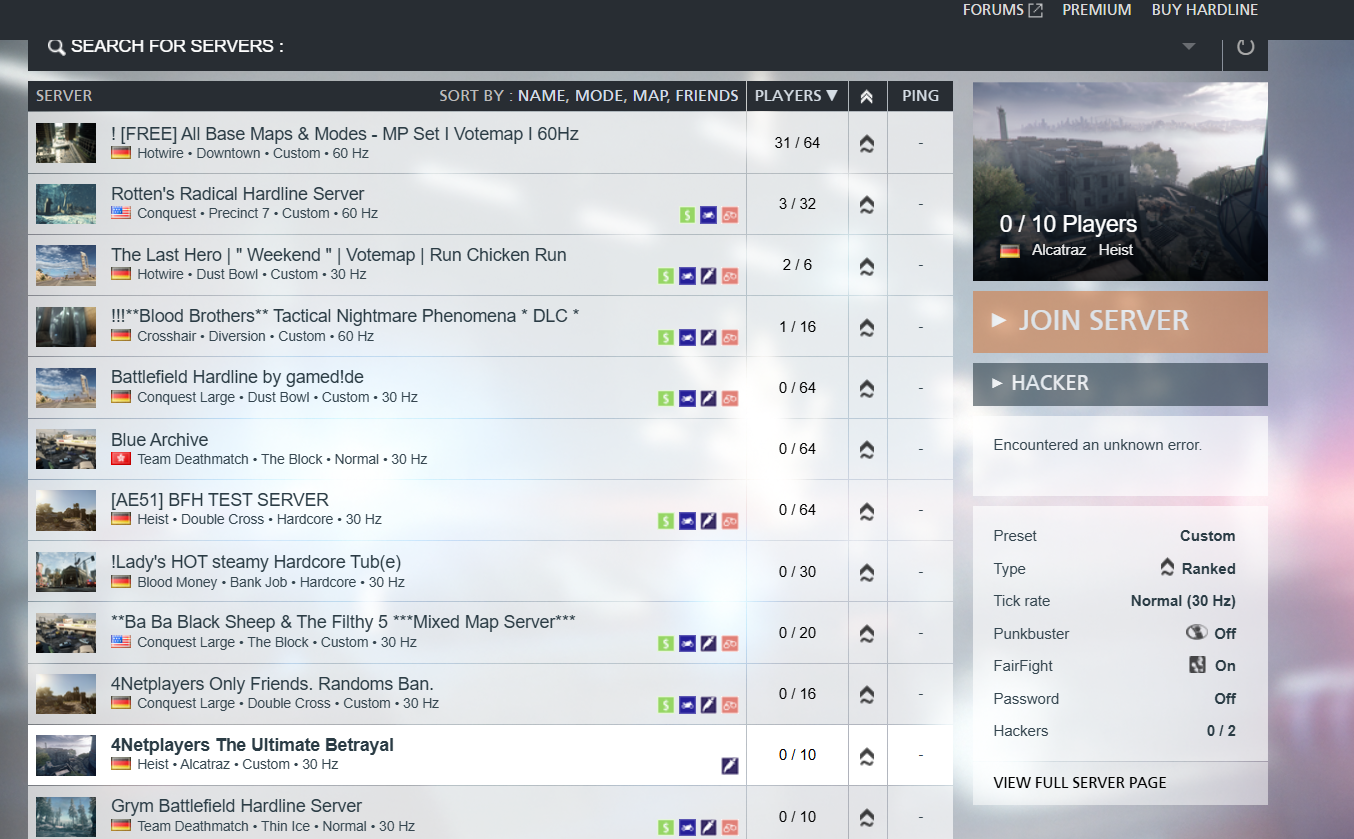Click the 'Custom' preset value in details
Screen dimensions: 1354x839
(1208, 536)
